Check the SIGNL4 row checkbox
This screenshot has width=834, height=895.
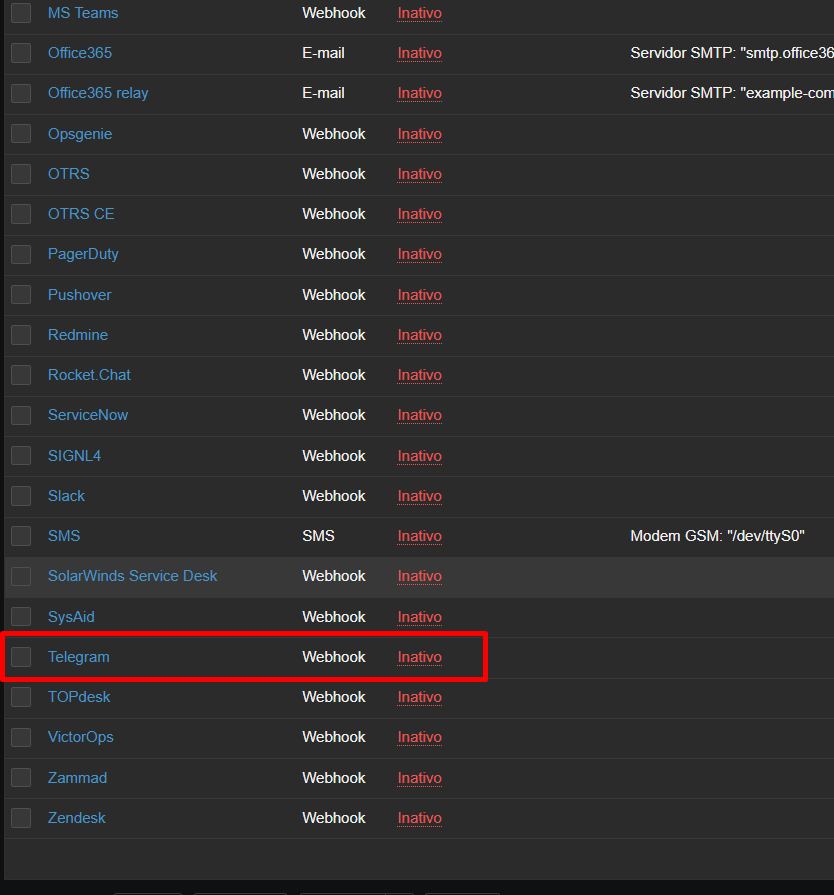[21, 456]
